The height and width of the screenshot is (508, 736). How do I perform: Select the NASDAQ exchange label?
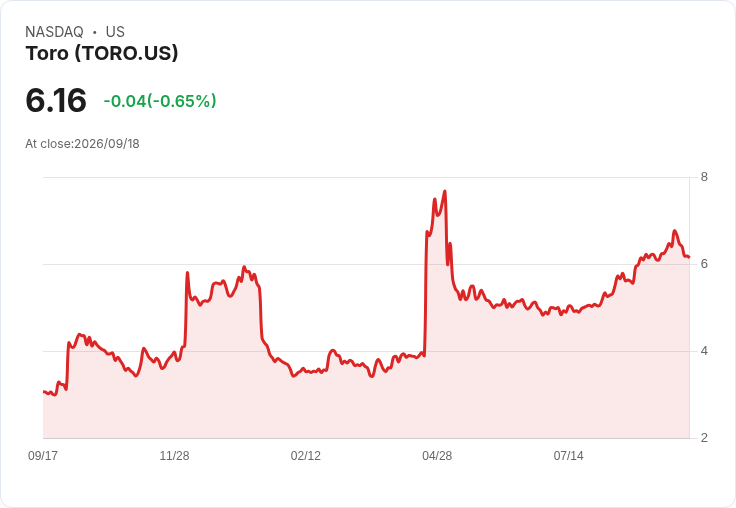coord(54,32)
